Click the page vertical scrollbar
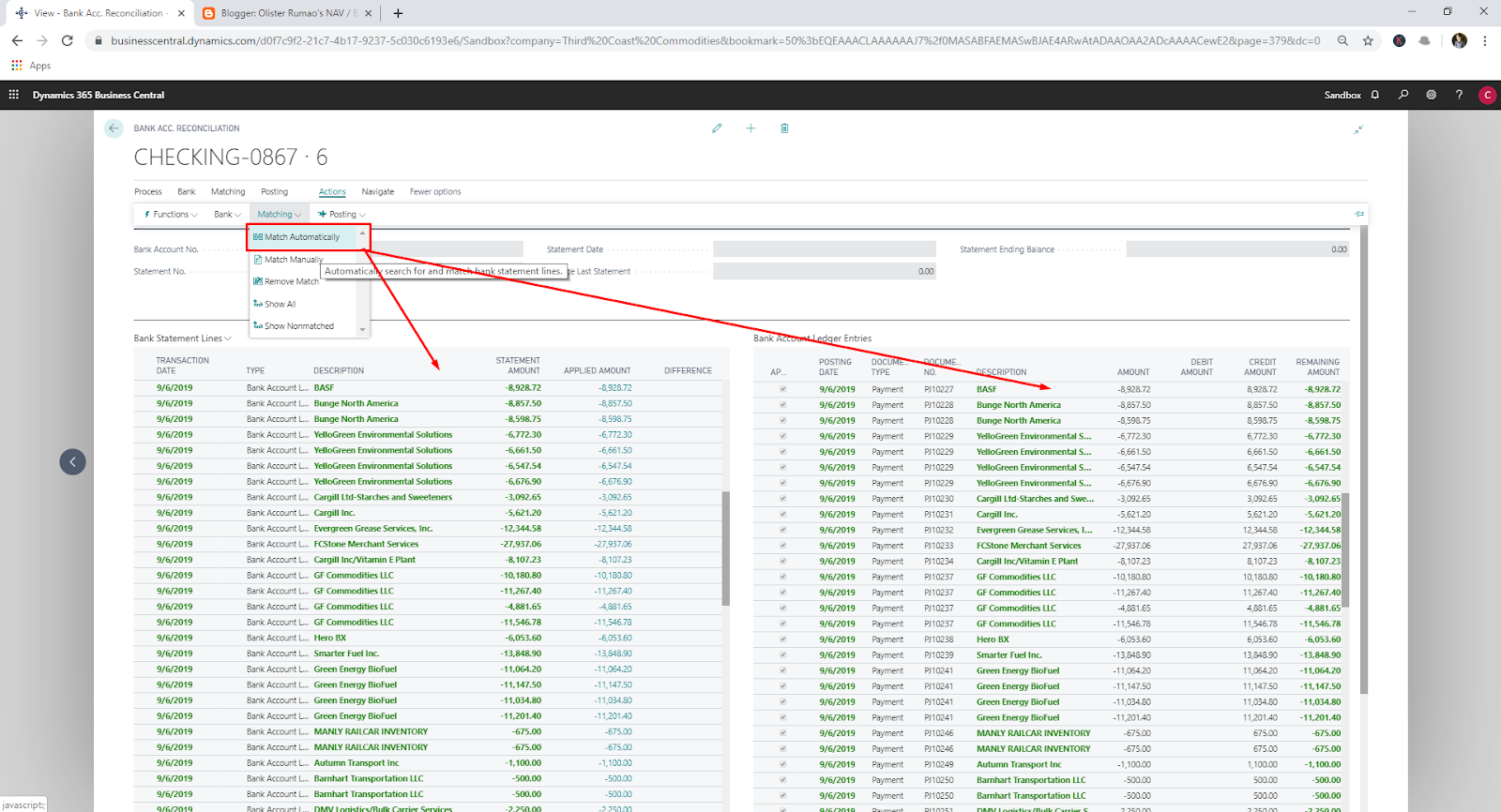The image size is (1501, 812). click(x=1364, y=459)
